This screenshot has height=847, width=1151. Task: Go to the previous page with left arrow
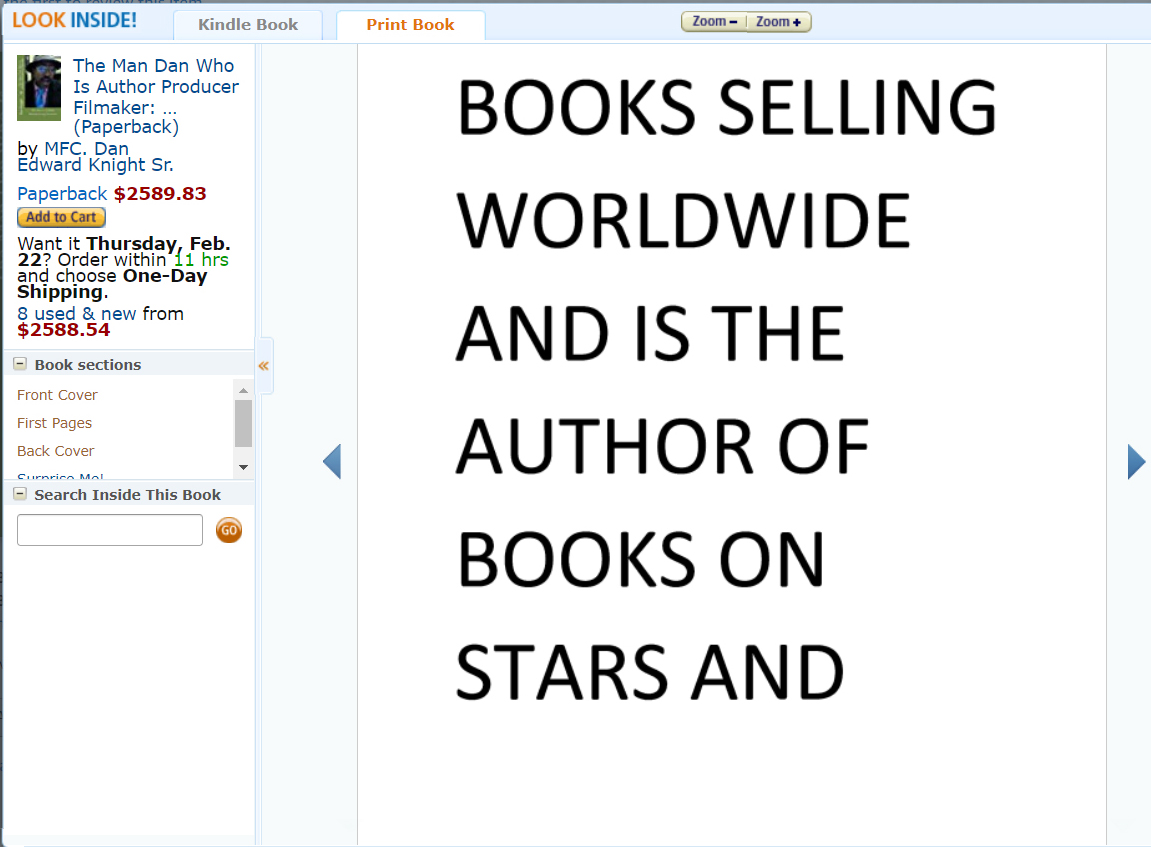point(332,461)
